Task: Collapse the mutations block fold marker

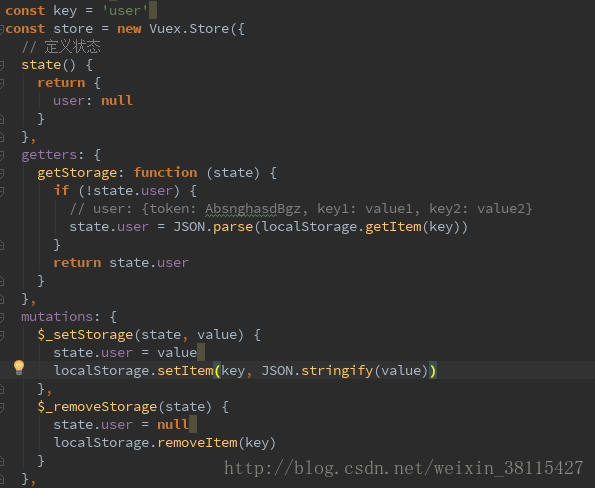Action: click(x=2, y=317)
